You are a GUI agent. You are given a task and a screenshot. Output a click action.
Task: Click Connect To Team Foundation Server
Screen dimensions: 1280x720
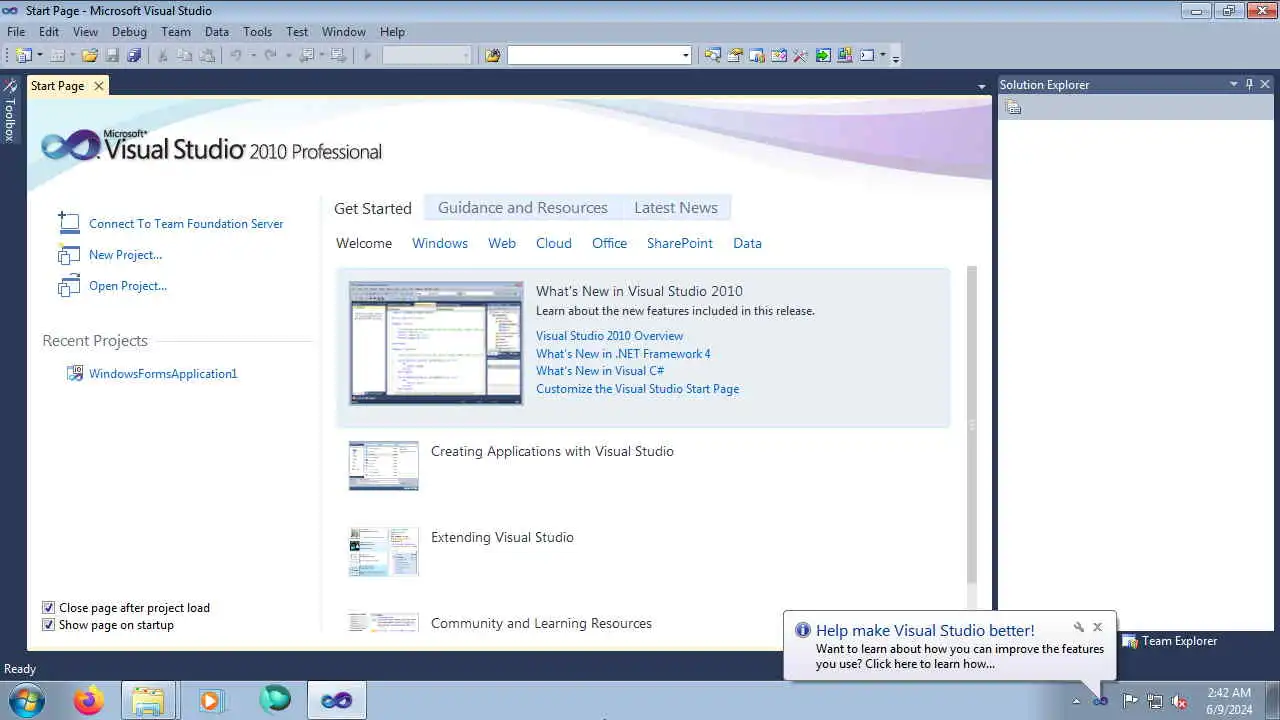pyautogui.click(x=186, y=224)
